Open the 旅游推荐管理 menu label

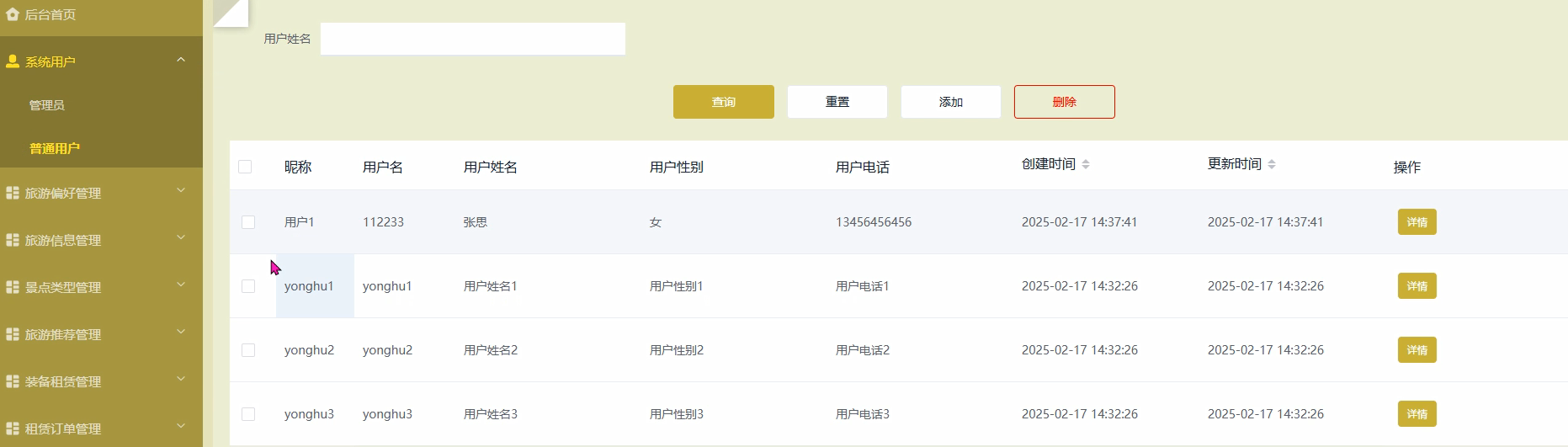[63, 335]
